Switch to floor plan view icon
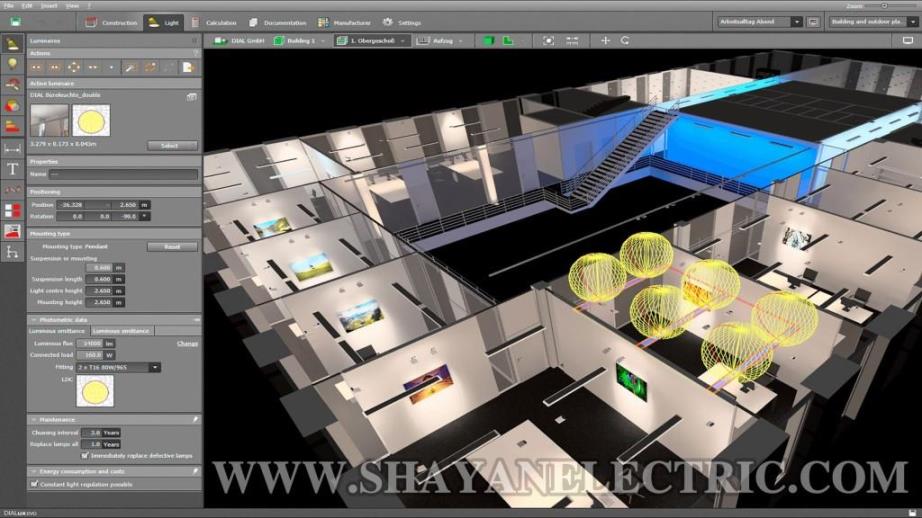 (508, 41)
